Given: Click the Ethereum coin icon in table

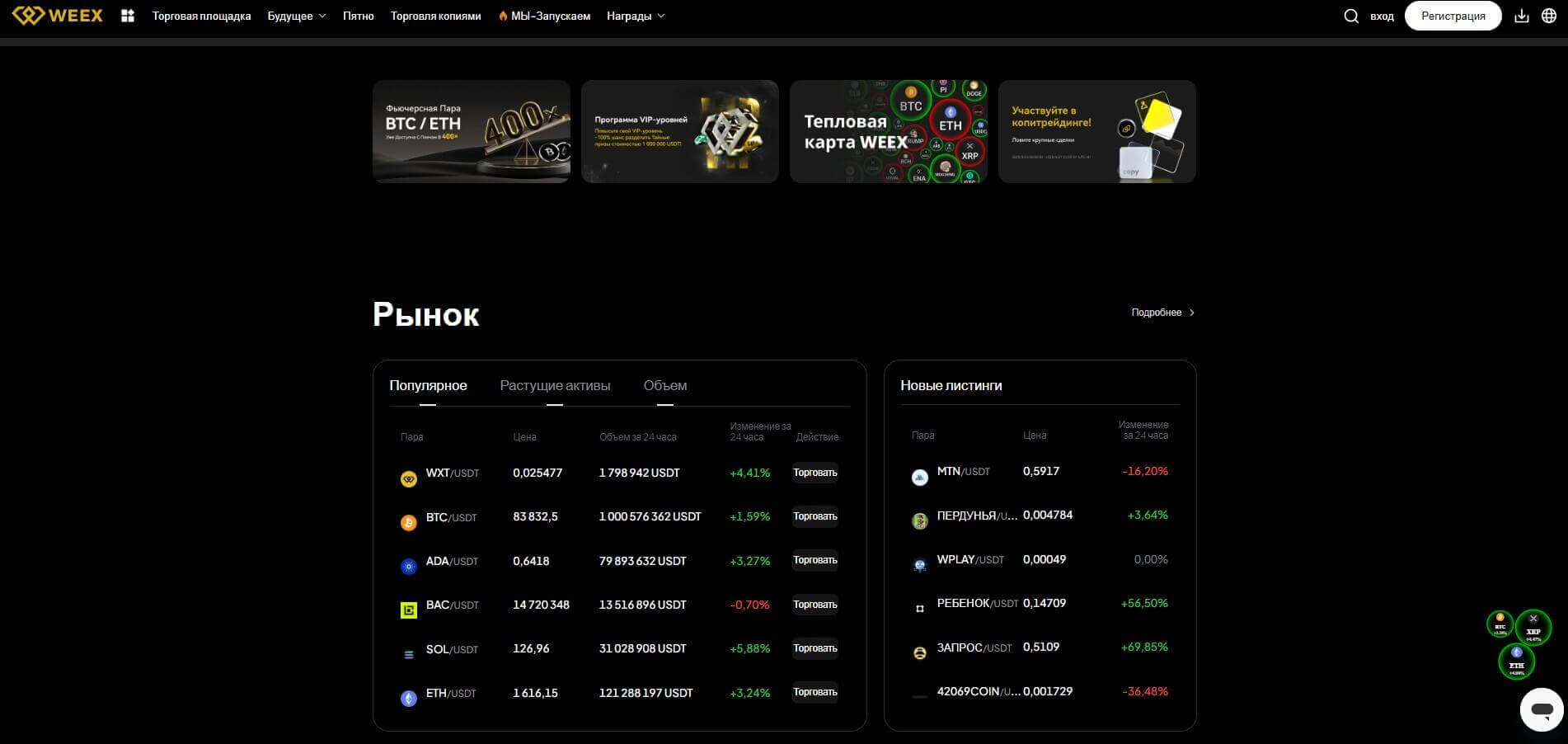Looking at the screenshot, I should (408, 699).
